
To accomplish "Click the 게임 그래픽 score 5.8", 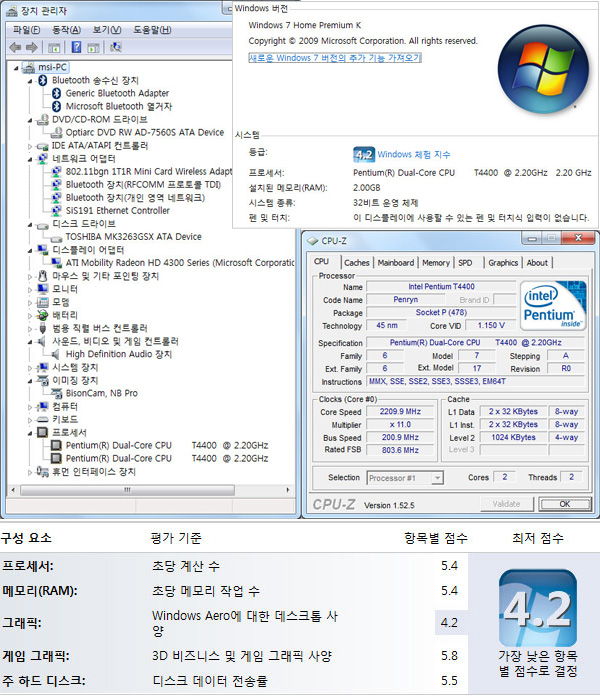I will click(449, 656).
